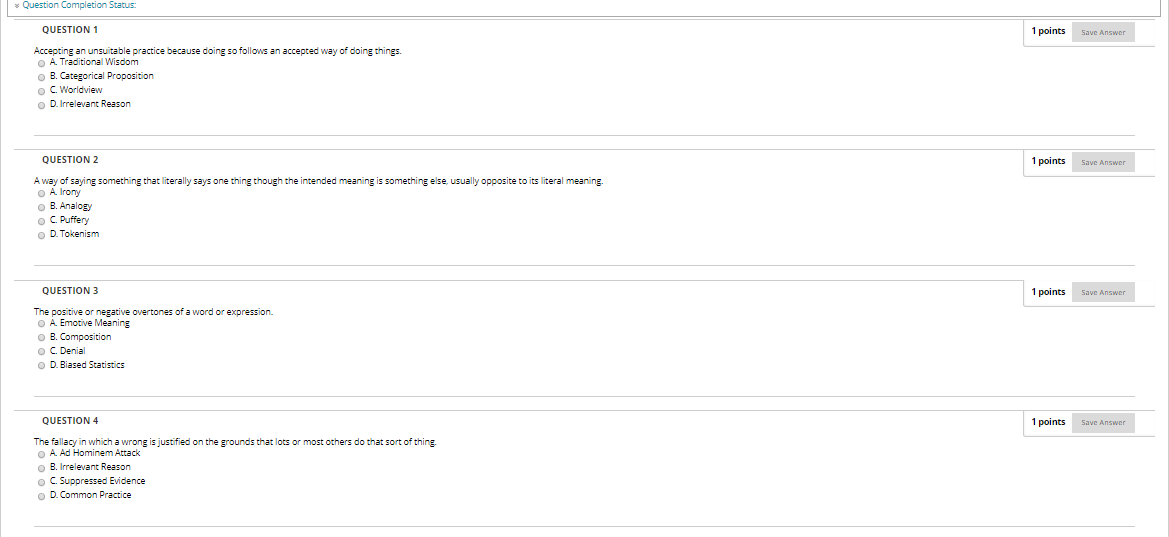Pick D. Common Practice as answer

tap(41, 497)
